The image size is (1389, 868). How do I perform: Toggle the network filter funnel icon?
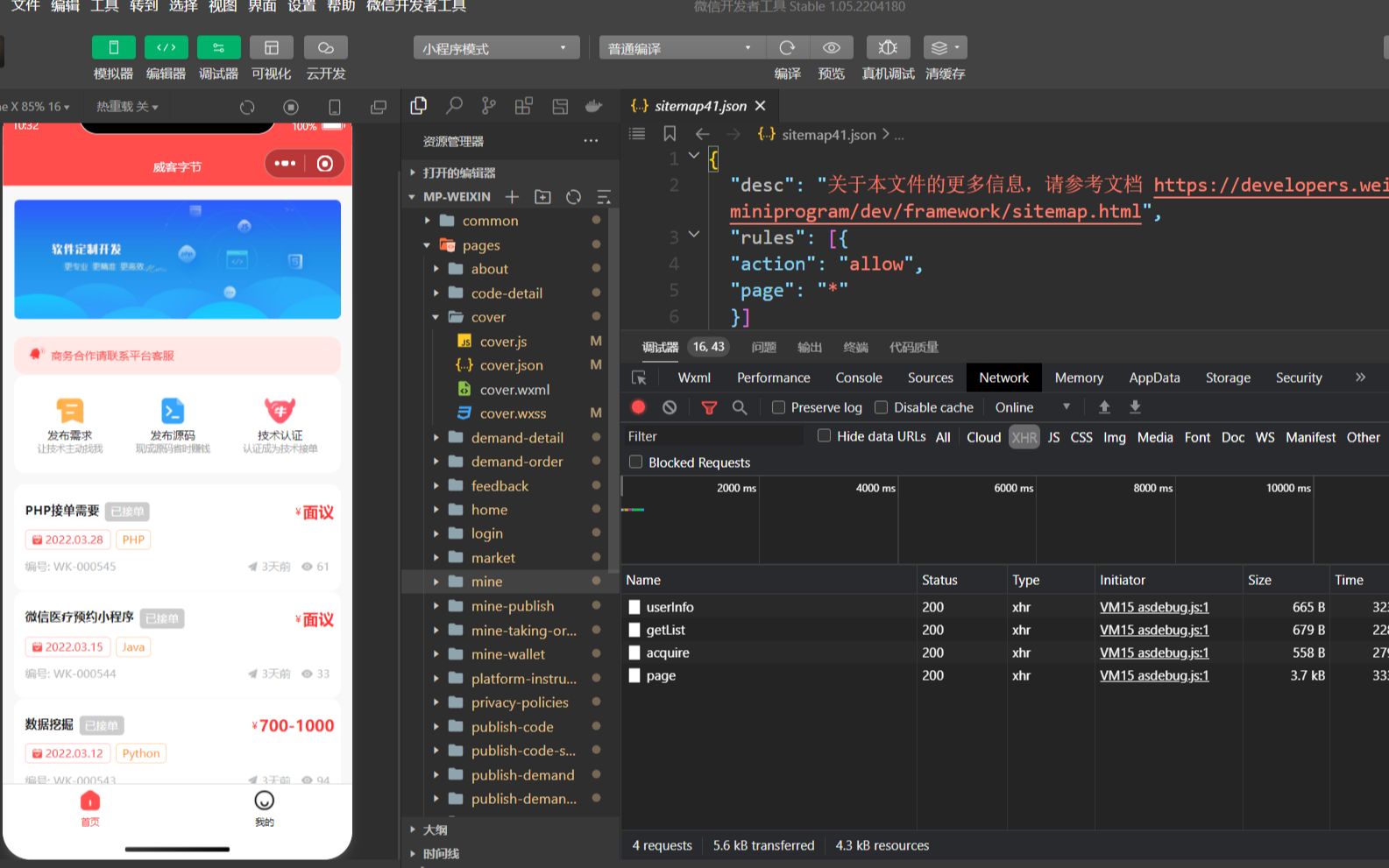tap(709, 407)
